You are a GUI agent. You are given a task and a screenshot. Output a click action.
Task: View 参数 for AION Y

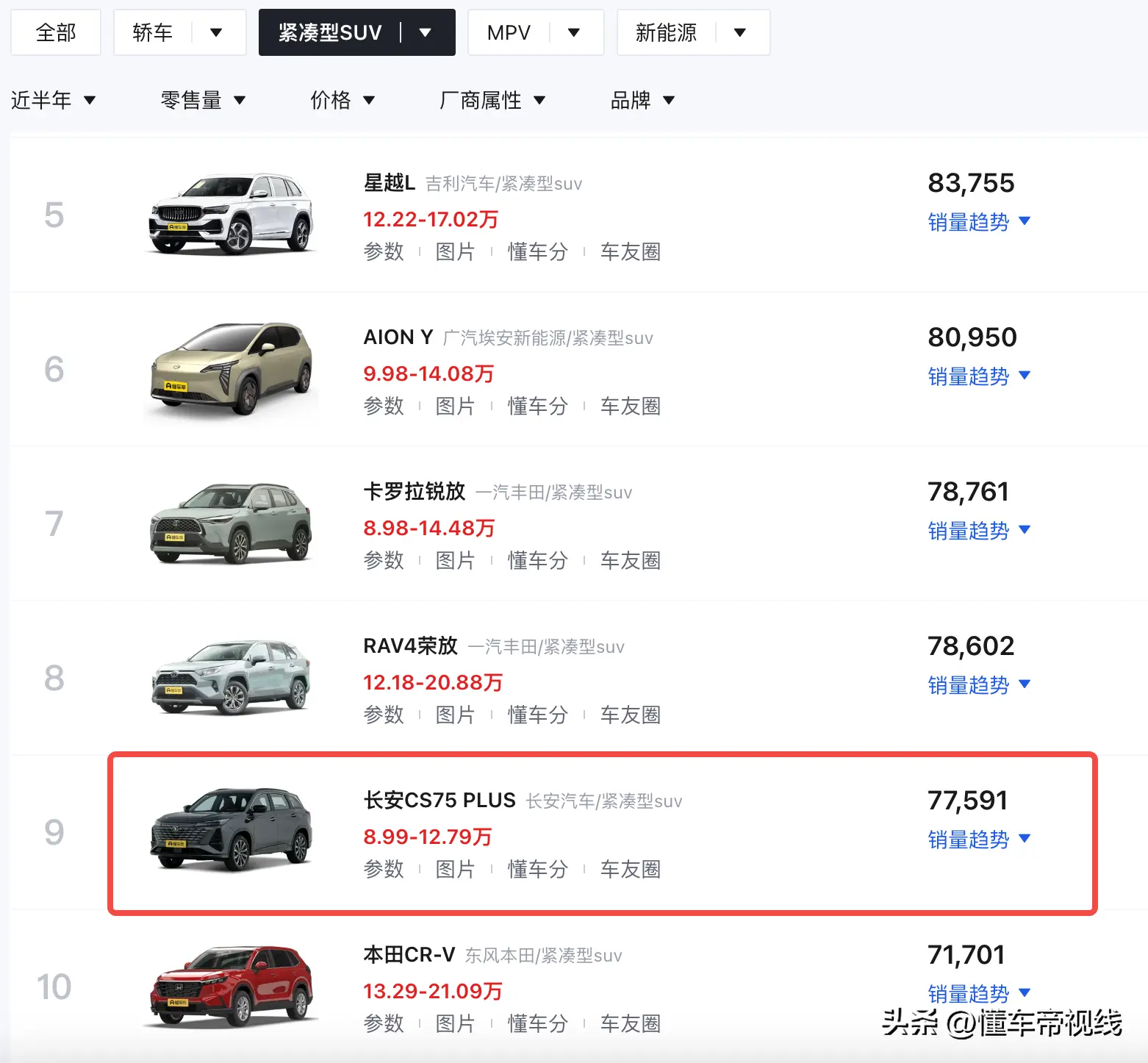384,406
